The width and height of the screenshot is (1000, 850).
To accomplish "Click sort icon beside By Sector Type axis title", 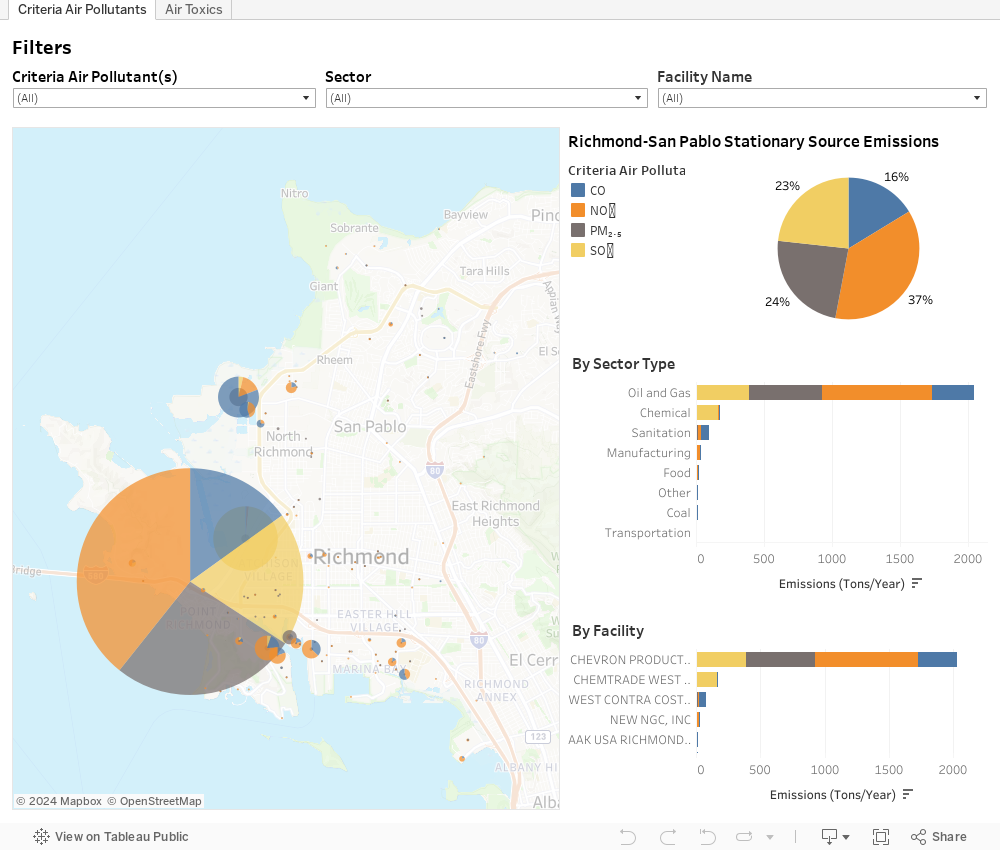I will point(916,583).
